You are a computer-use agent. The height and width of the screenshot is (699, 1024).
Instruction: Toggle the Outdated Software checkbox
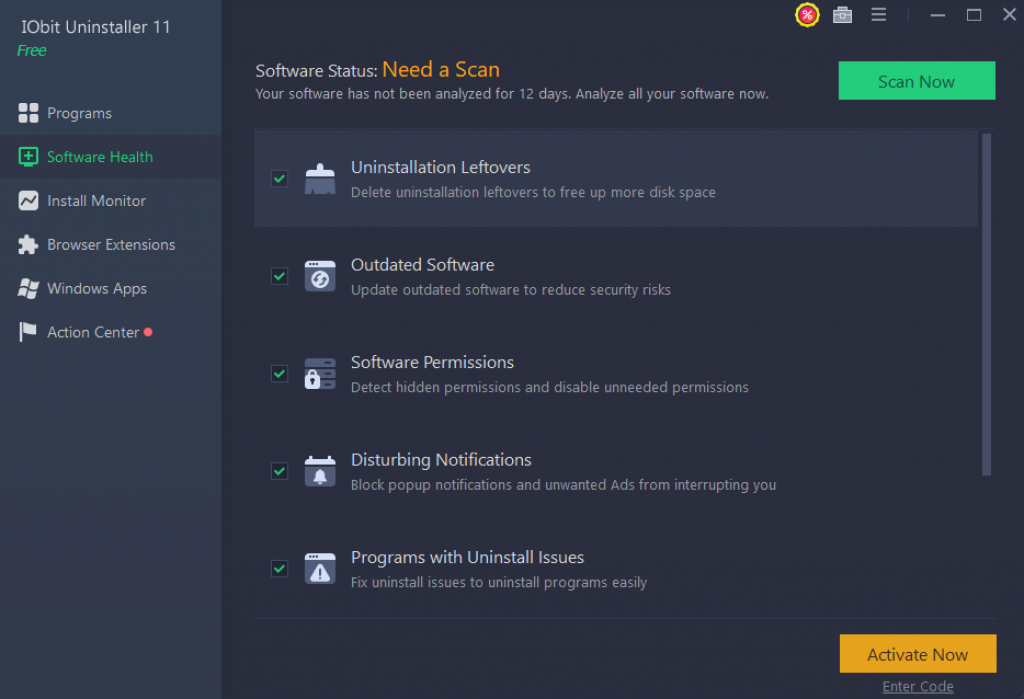280,276
